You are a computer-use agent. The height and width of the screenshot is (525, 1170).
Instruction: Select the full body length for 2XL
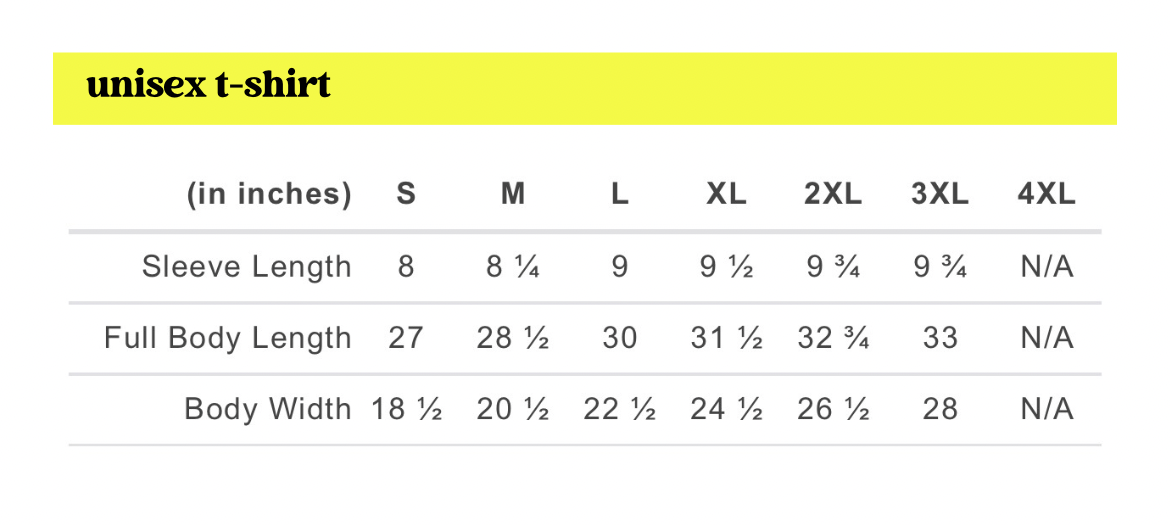tap(833, 338)
